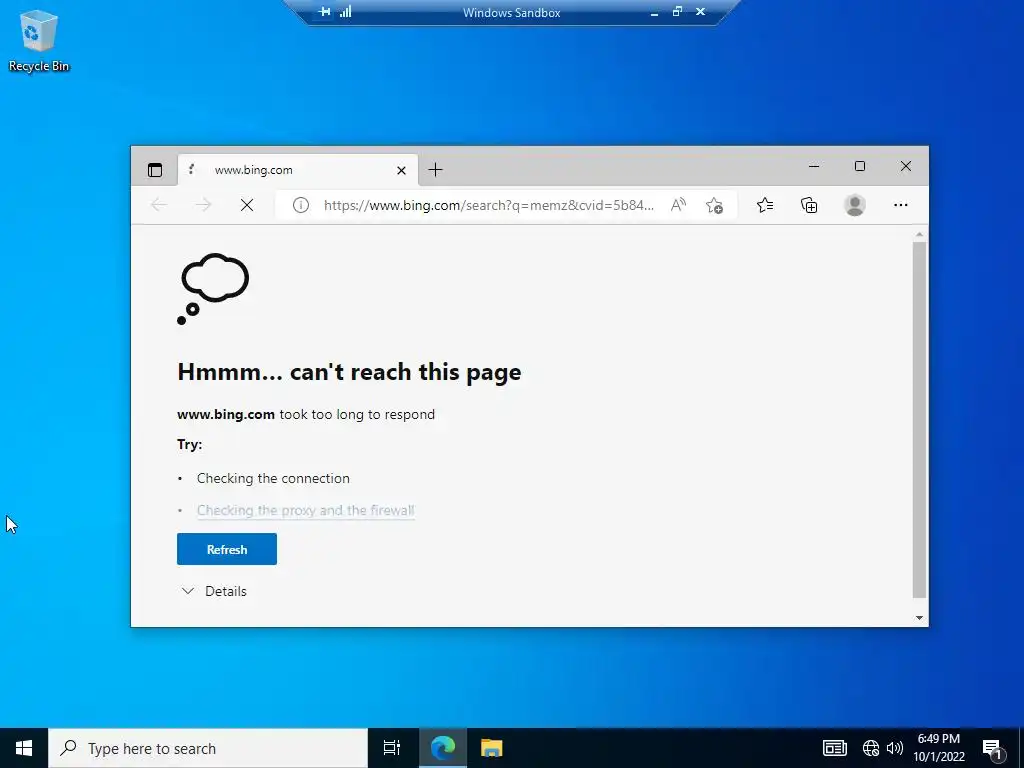Open the profile avatar menu
Image resolution: width=1024 pixels, height=768 pixels.
pyautogui.click(x=855, y=206)
